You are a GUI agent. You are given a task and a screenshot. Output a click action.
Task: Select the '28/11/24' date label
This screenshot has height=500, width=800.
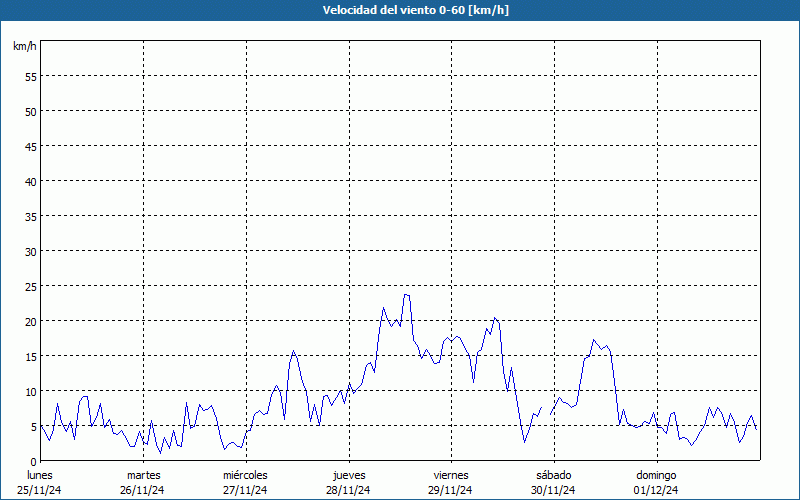[x=348, y=490]
